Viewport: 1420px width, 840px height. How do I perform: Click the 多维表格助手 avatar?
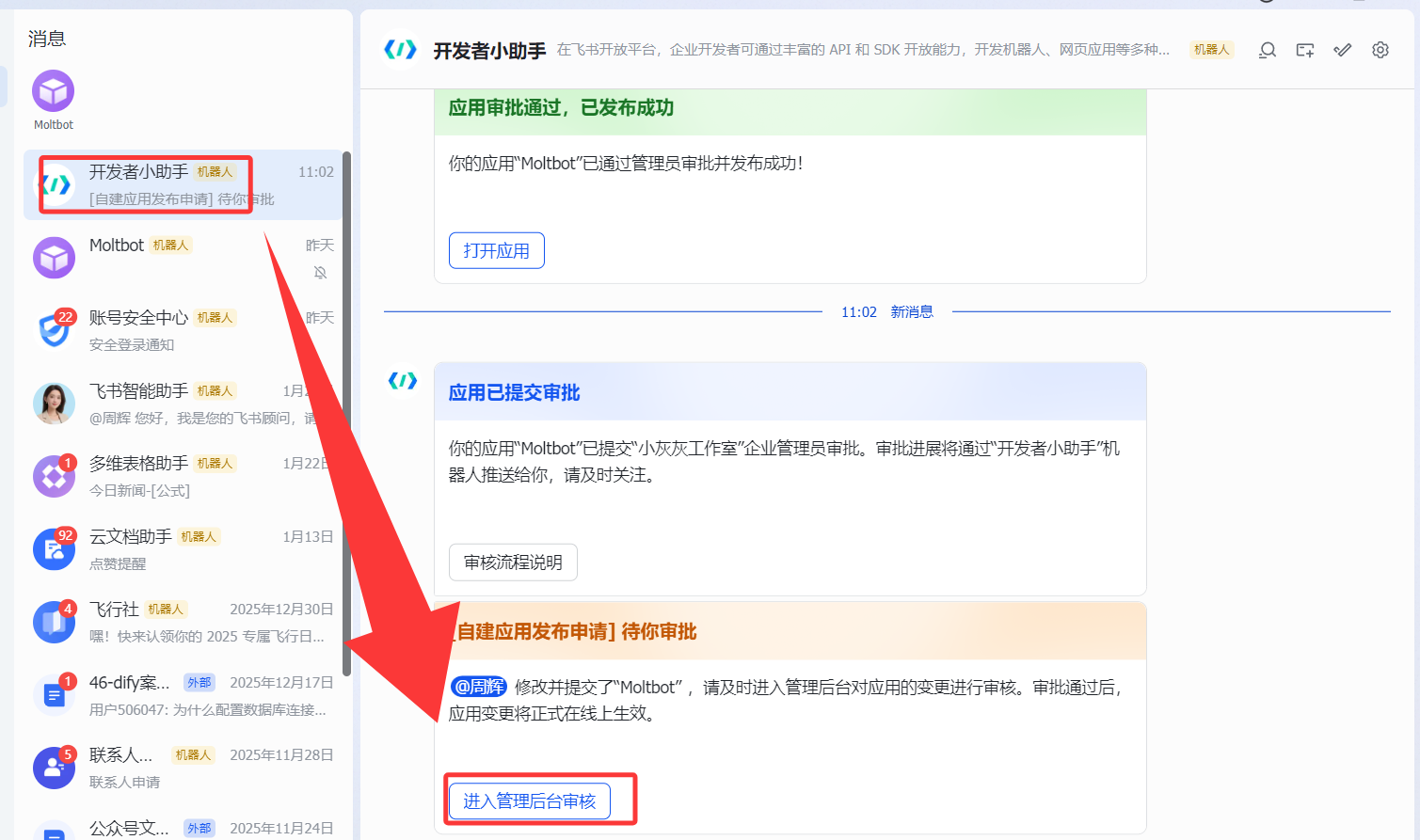54,476
